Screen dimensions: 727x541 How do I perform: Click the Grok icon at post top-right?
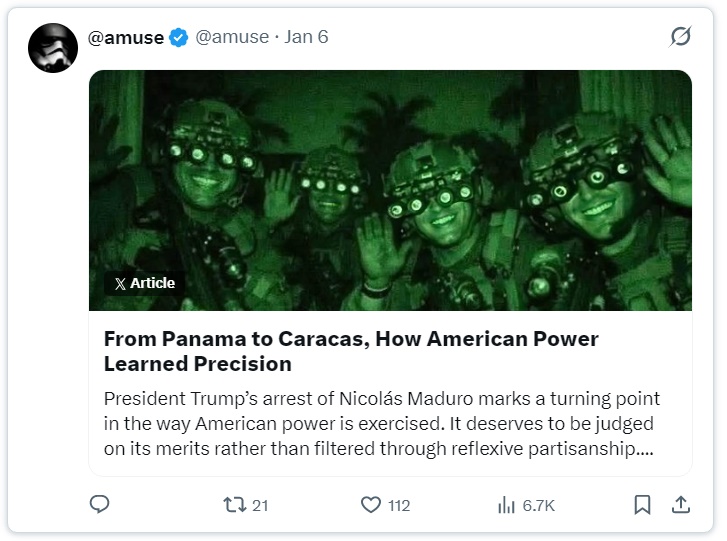coord(680,37)
